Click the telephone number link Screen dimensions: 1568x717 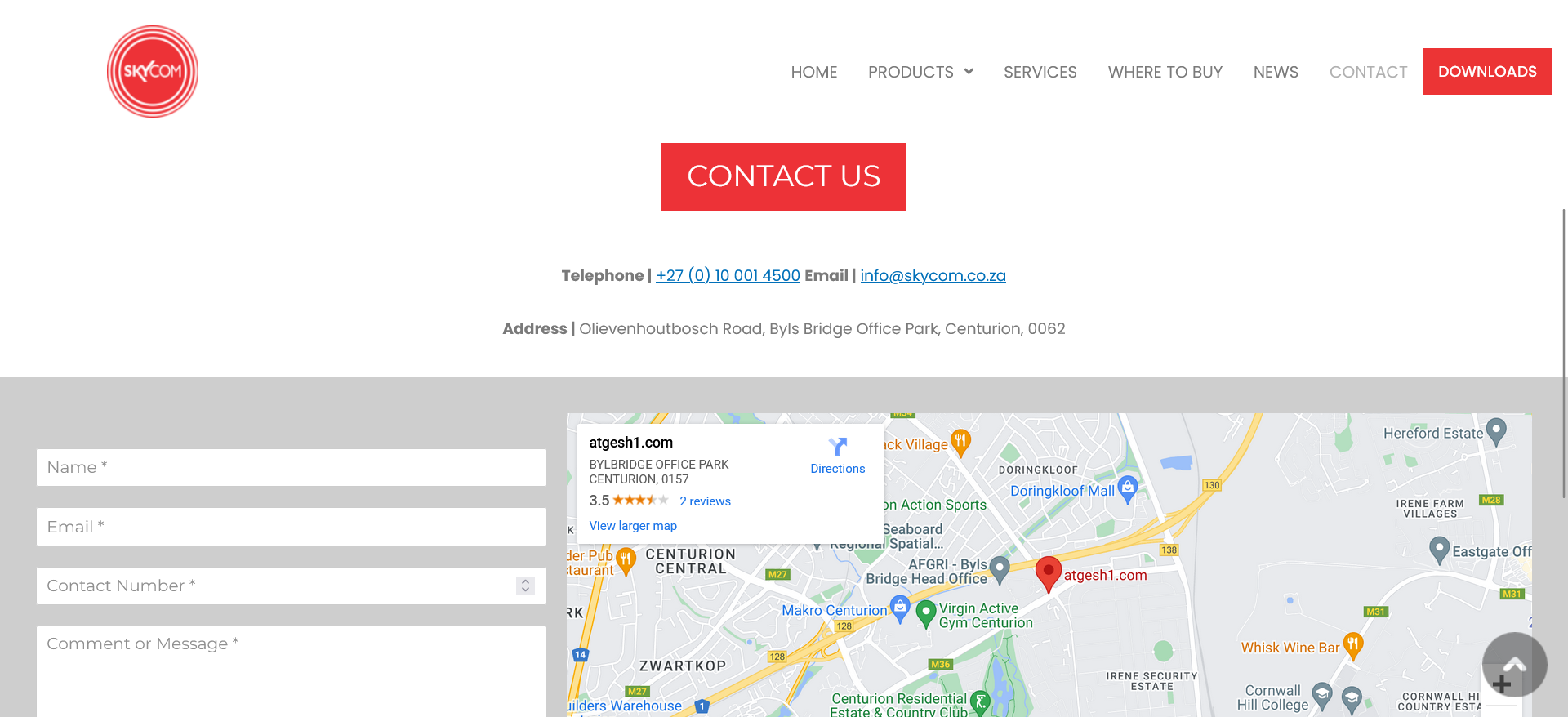pyautogui.click(x=728, y=275)
